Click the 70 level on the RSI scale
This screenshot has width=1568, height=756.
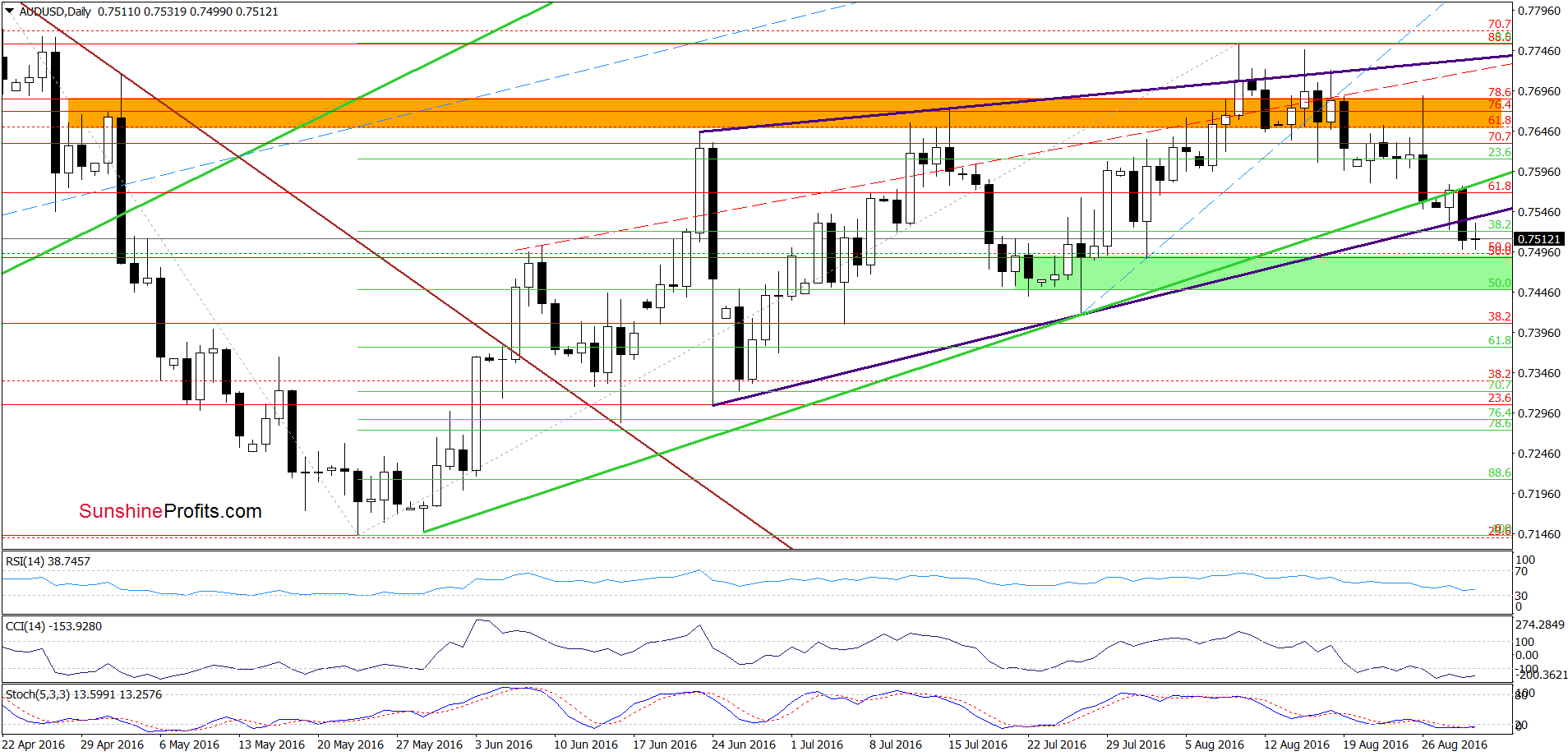(x=1521, y=571)
